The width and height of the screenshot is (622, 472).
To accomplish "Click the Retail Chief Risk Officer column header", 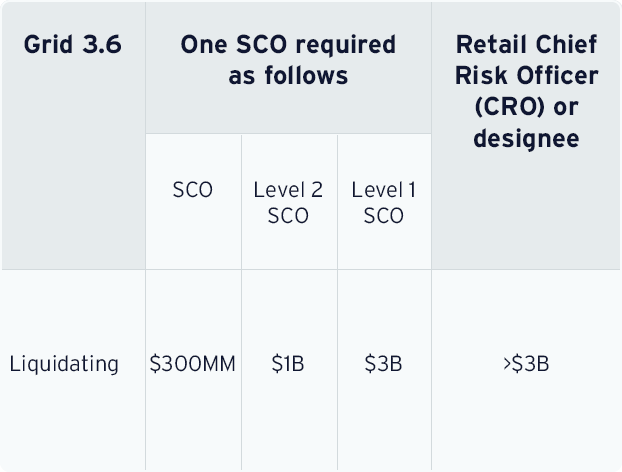I will click(526, 91).
